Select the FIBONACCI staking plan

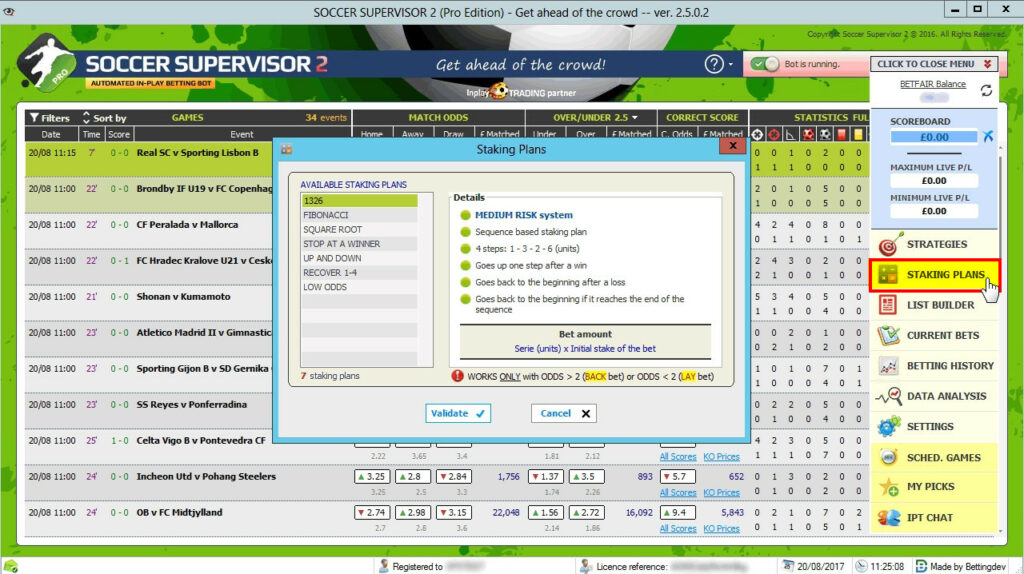(359, 215)
